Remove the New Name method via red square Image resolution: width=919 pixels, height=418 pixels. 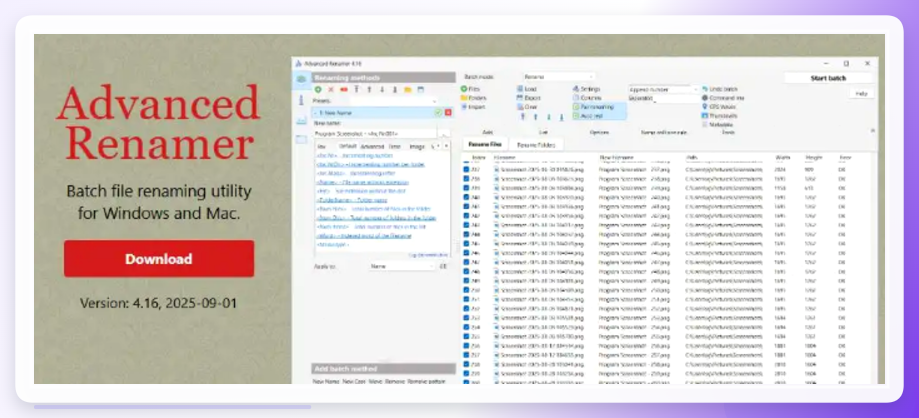[448, 112]
